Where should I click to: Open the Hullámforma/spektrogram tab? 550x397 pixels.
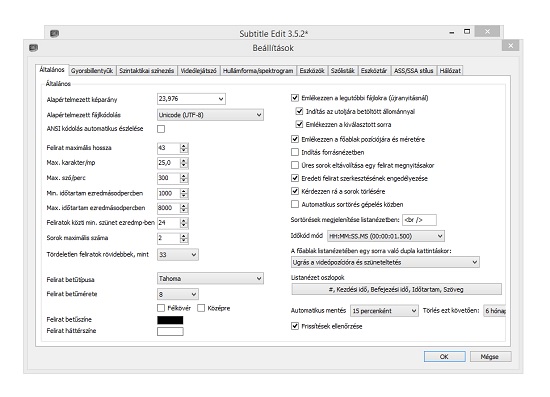(x=258, y=70)
